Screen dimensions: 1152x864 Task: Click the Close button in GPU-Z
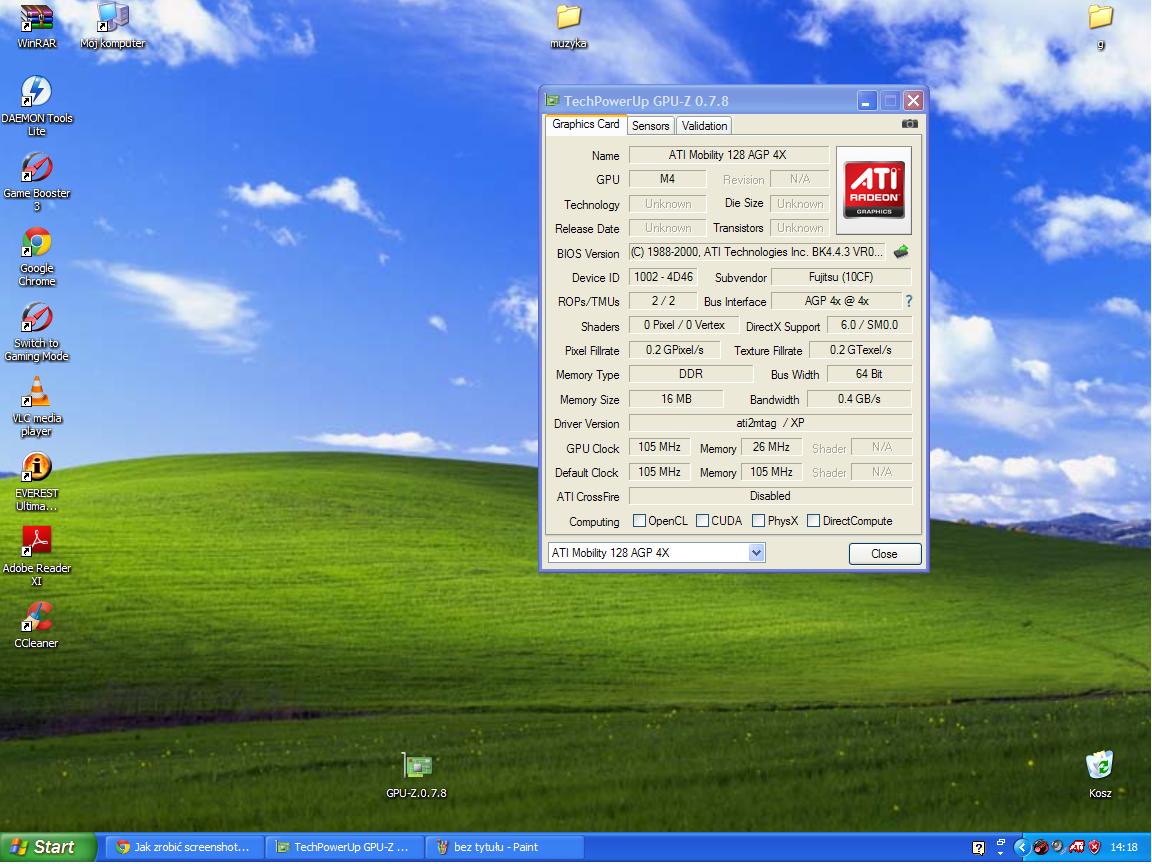pyautogui.click(x=885, y=554)
